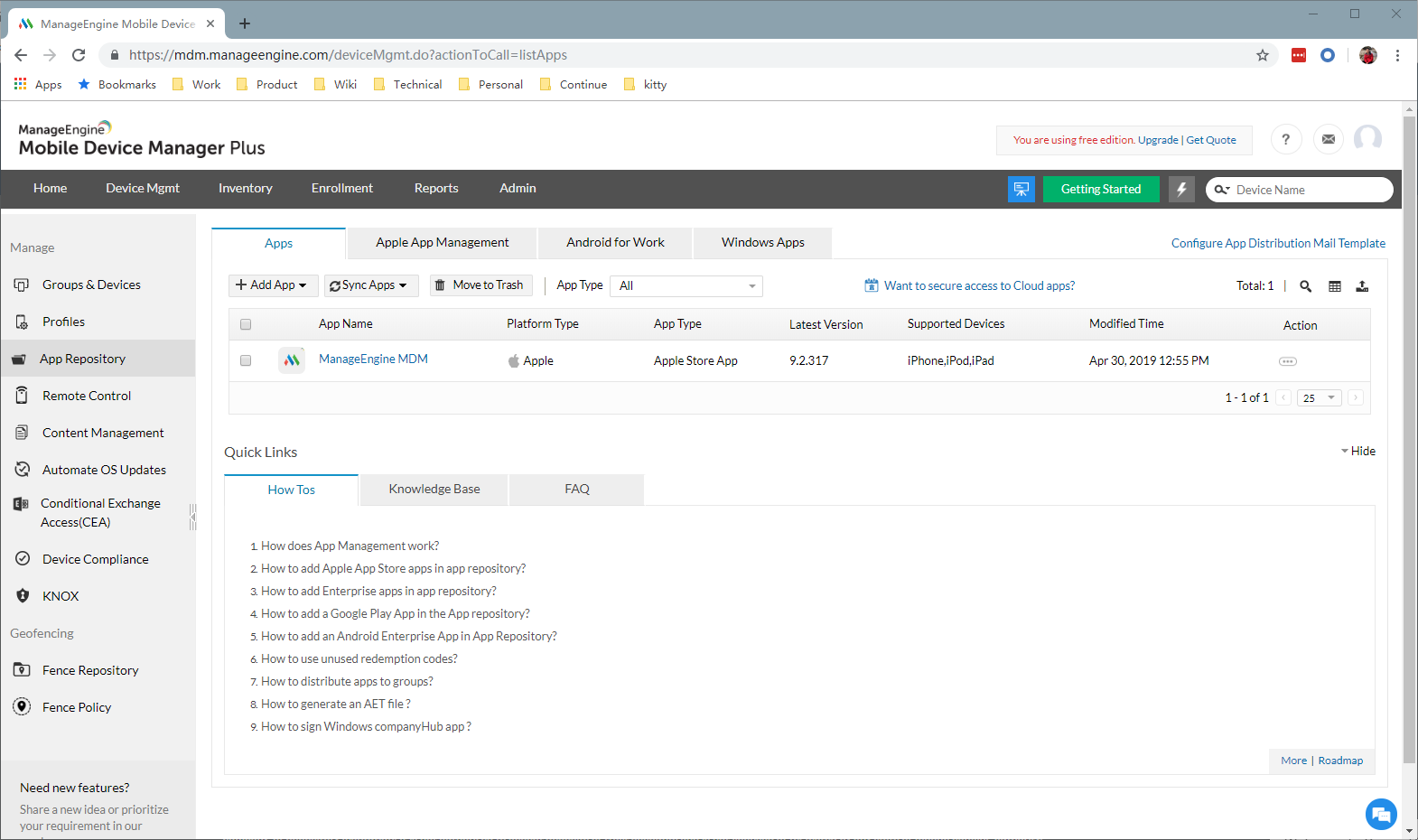Image resolution: width=1418 pixels, height=840 pixels.
Task: Check the ManageEngine MDM row checkbox
Action: pyautogui.click(x=246, y=360)
